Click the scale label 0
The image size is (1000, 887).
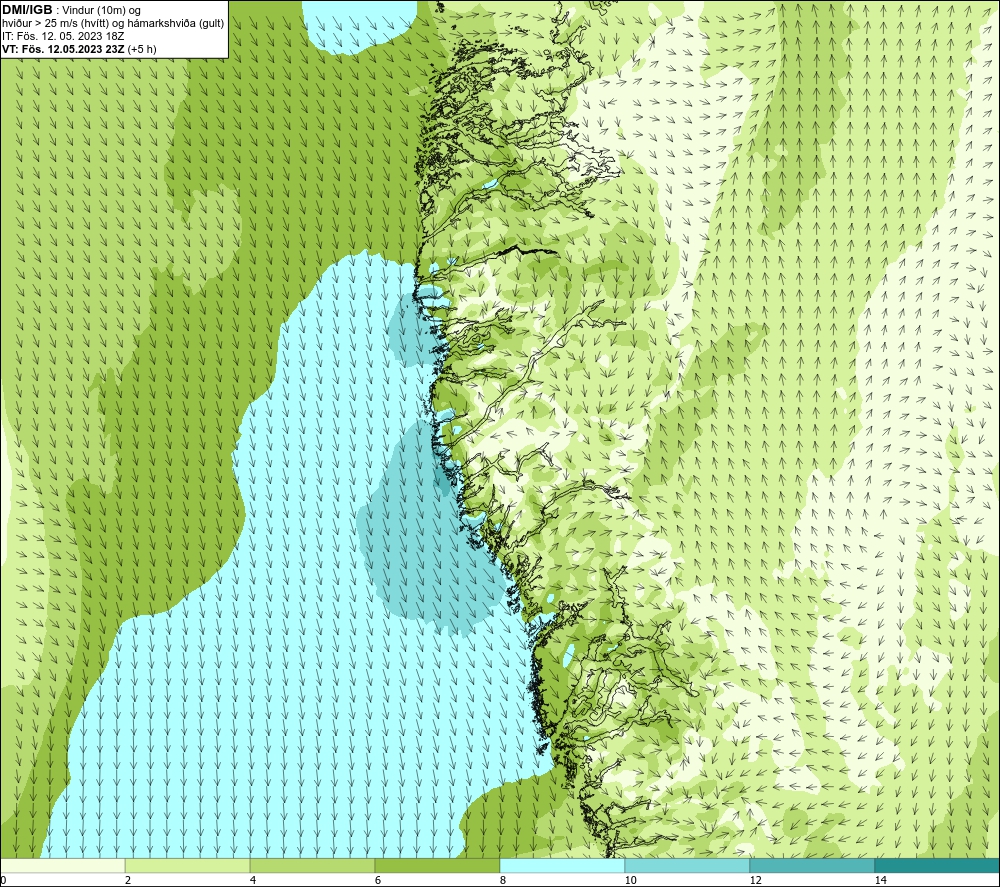tap(4, 881)
